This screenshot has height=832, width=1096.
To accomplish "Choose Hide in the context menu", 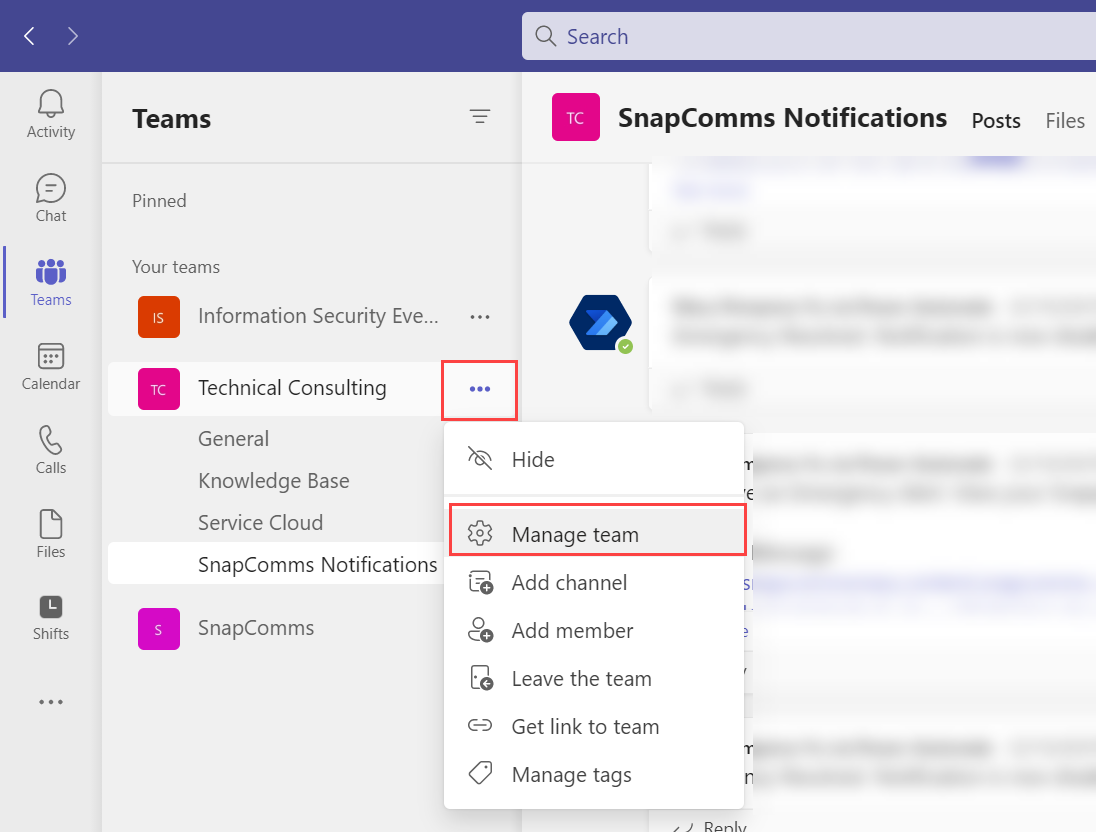I will (x=594, y=459).
